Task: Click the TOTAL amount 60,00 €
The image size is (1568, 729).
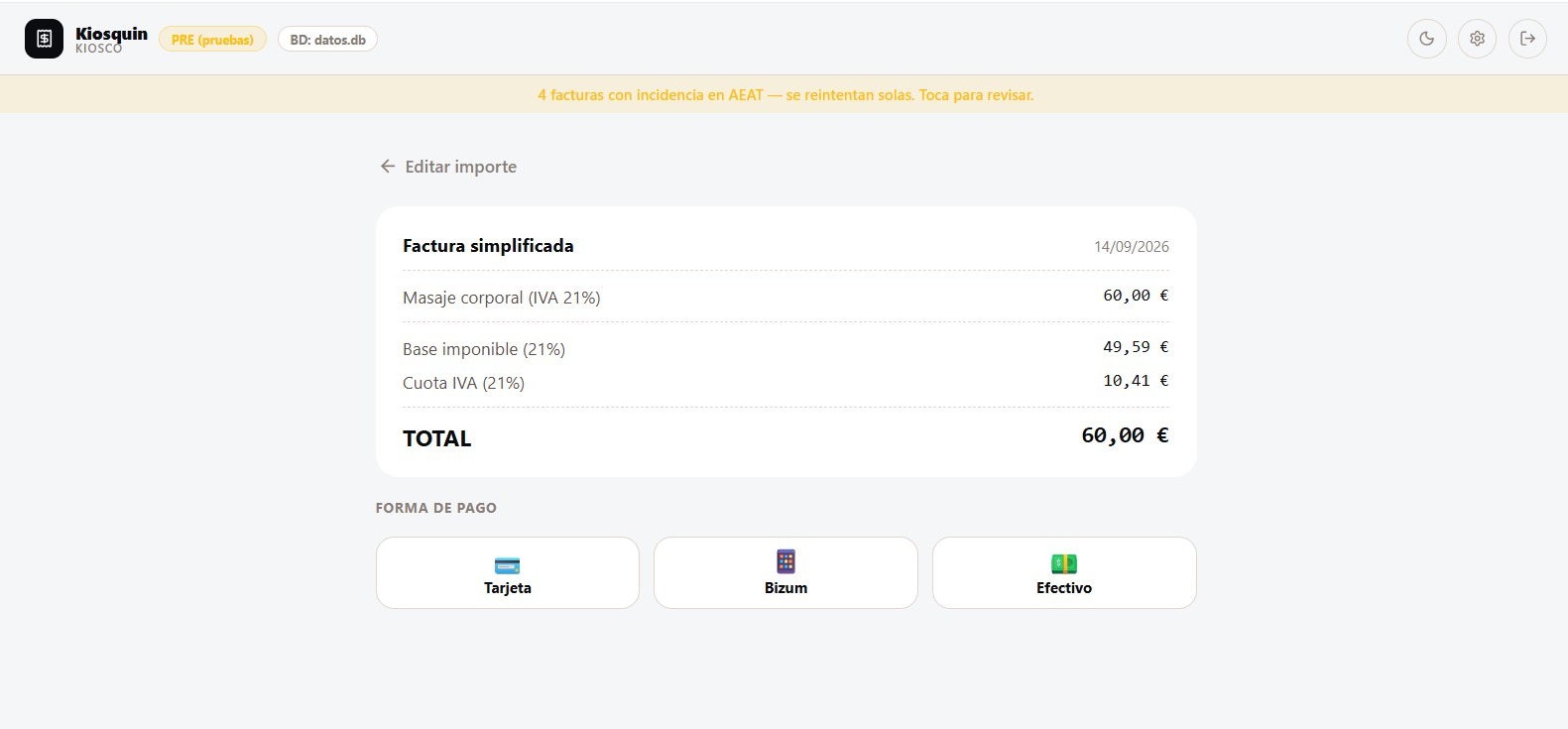Action: pos(1125,435)
